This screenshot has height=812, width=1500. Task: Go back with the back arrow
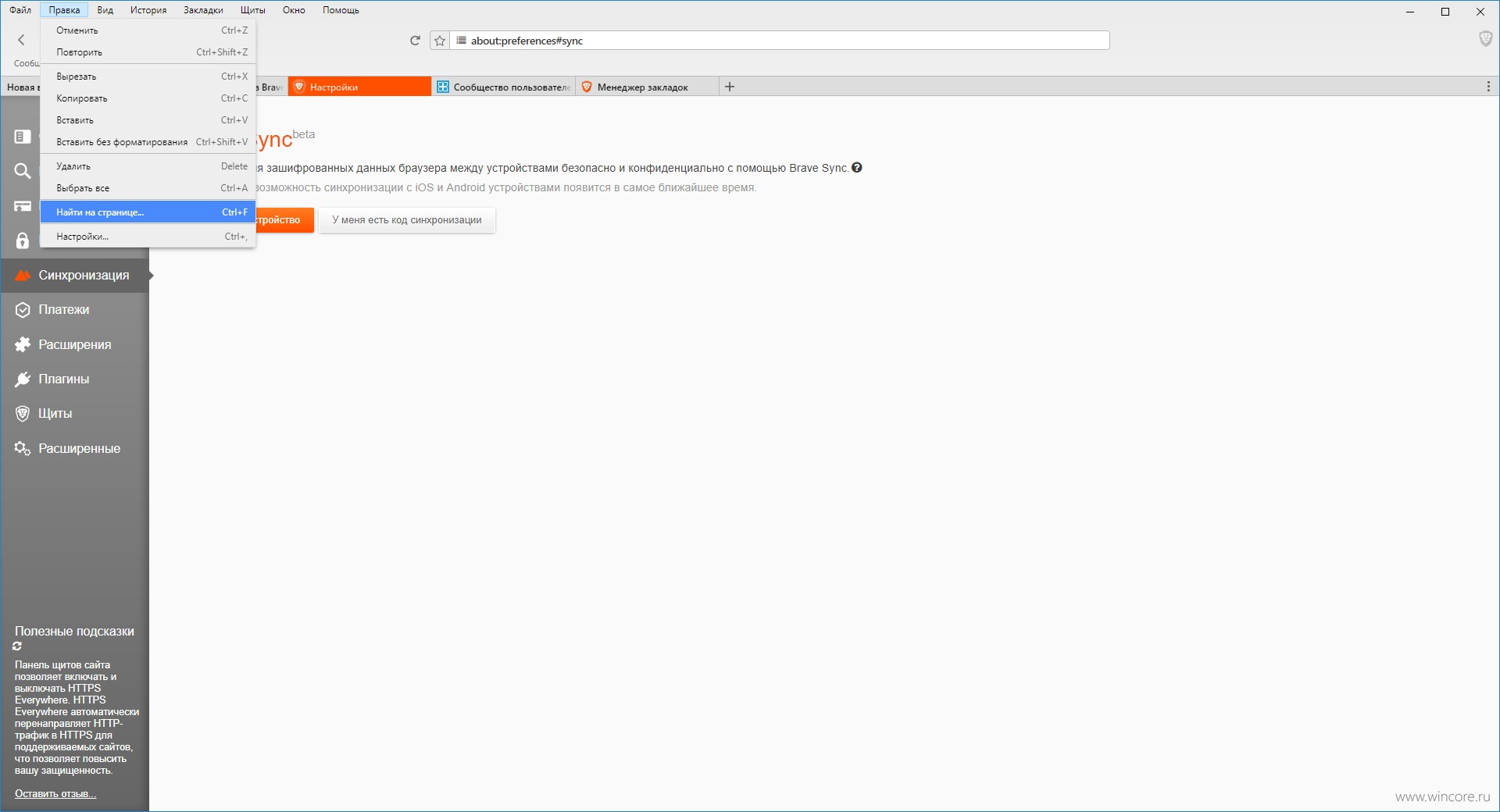[x=21, y=40]
